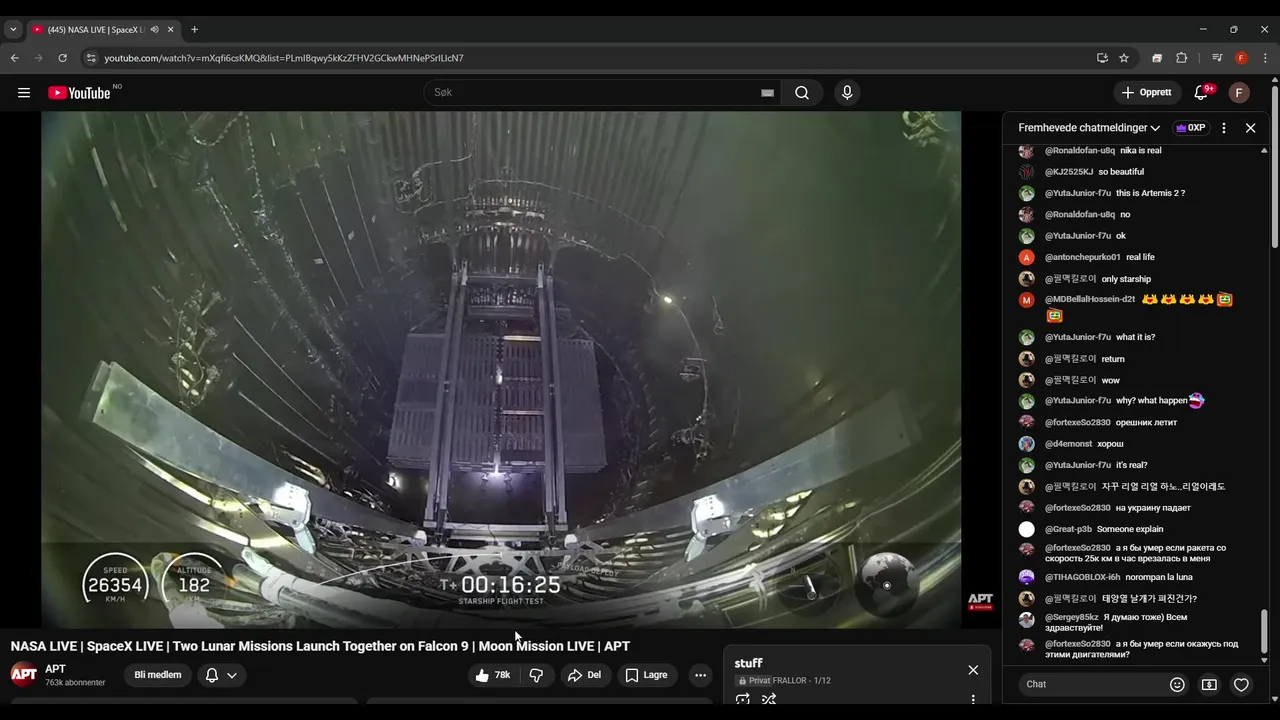Open a new browser tab

point(194,30)
